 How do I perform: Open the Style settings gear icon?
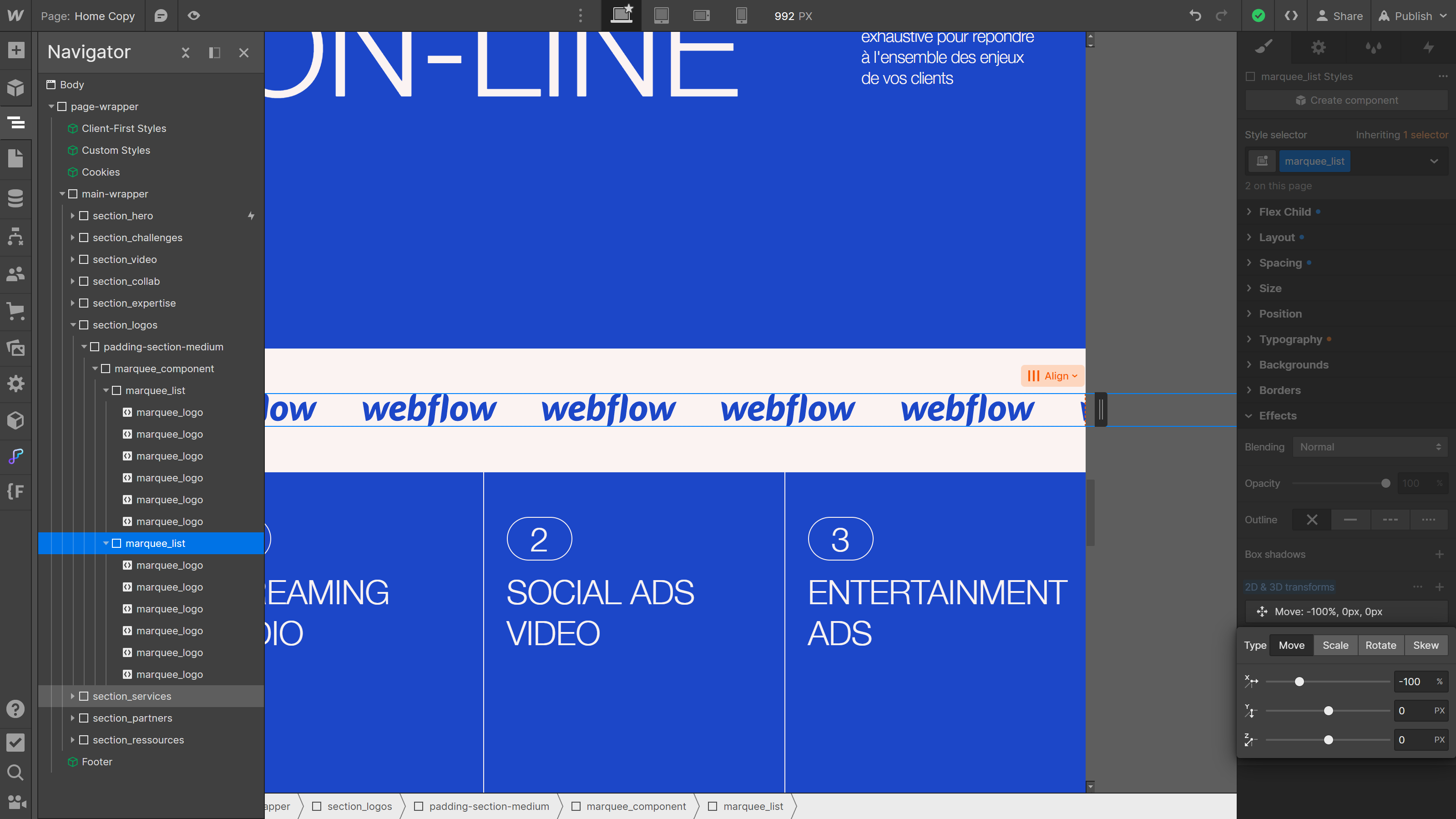pyautogui.click(x=1318, y=47)
